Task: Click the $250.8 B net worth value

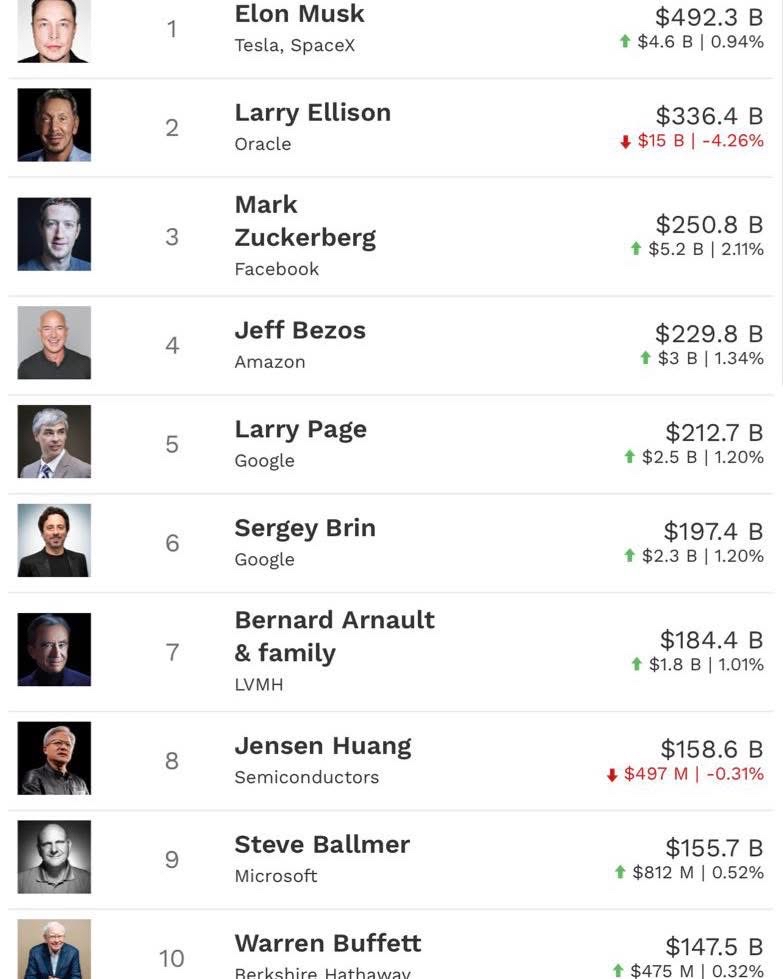Action: 709,224
